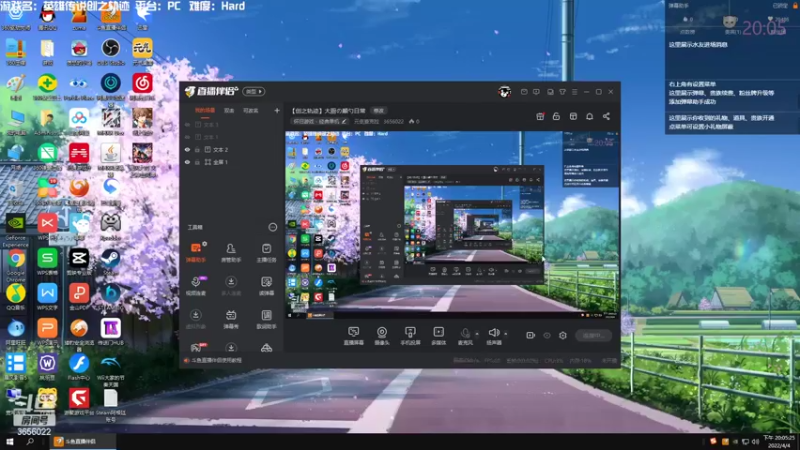Viewport: 800px width, 450px height.
Task: Open the hamburger menu in the title bar
Action: click(574, 92)
